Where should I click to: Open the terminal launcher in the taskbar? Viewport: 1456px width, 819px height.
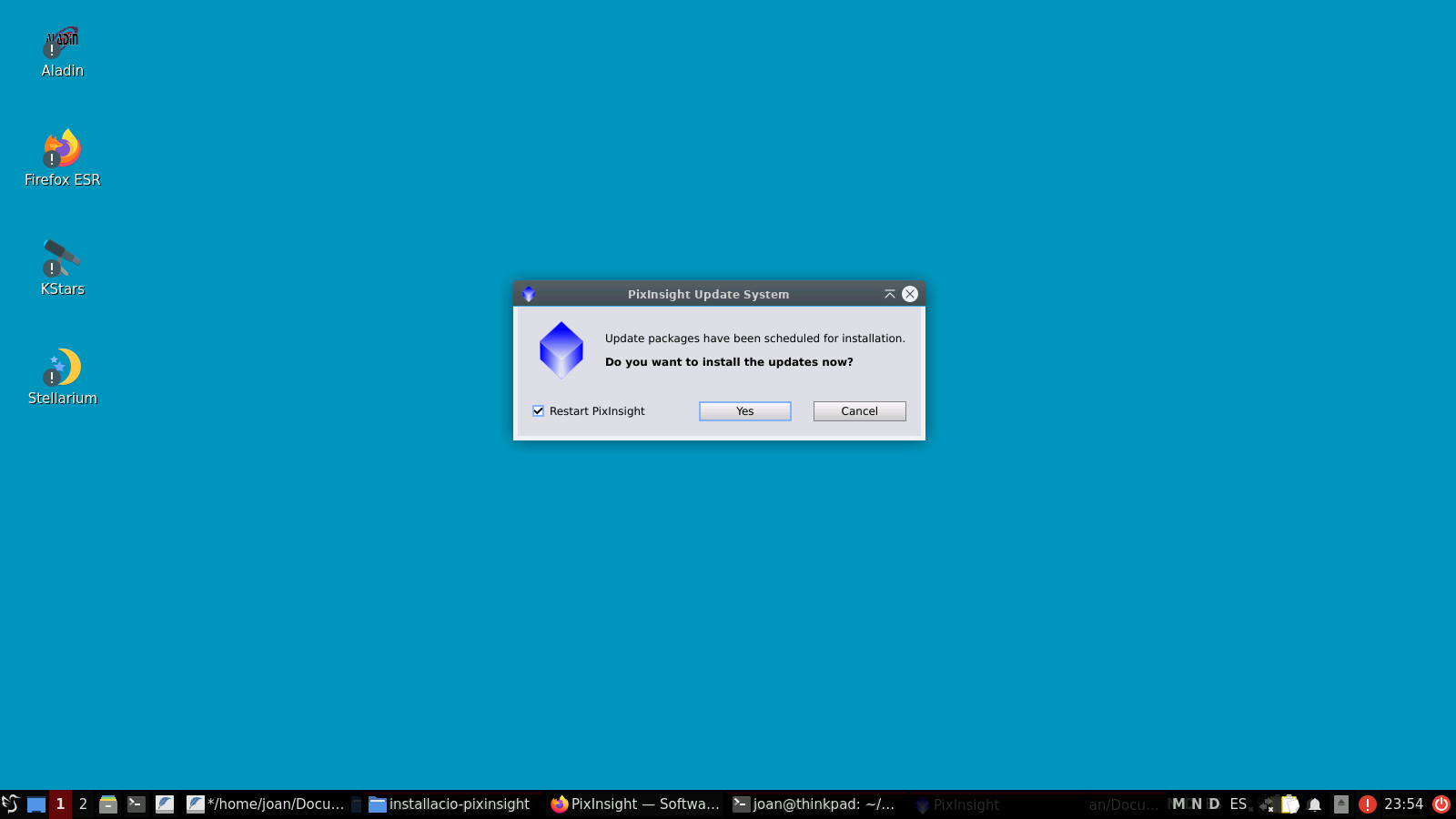pos(136,804)
